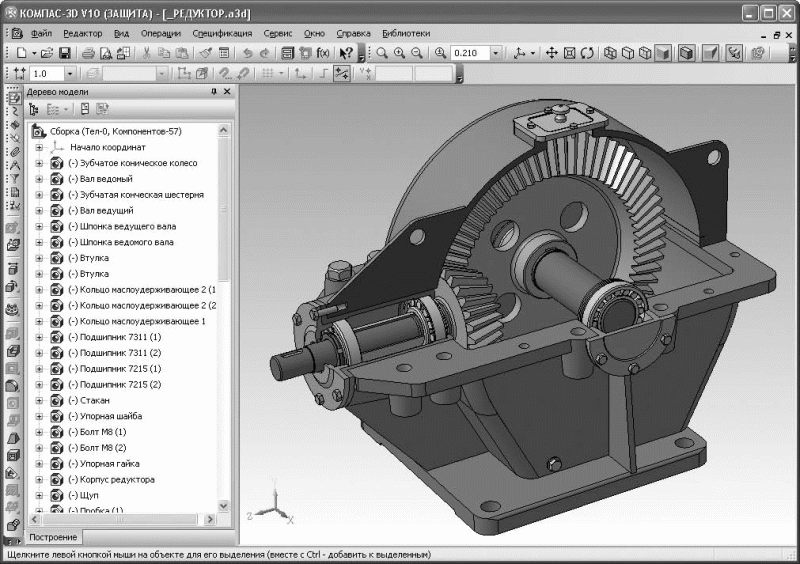Screen dimensions: 800x564
Task: Open the variables f(x) panel
Action: click(322, 52)
